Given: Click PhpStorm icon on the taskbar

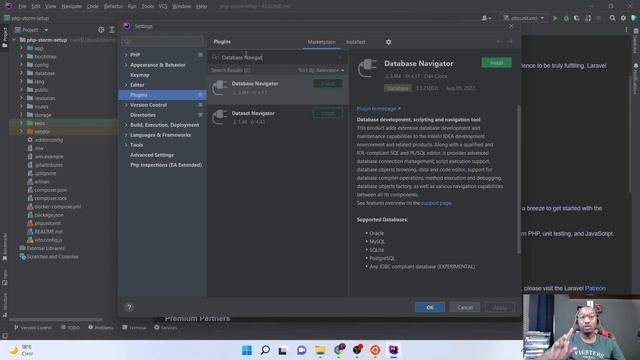Looking at the screenshot, I should pyautogui.click(x=393, y=350).
